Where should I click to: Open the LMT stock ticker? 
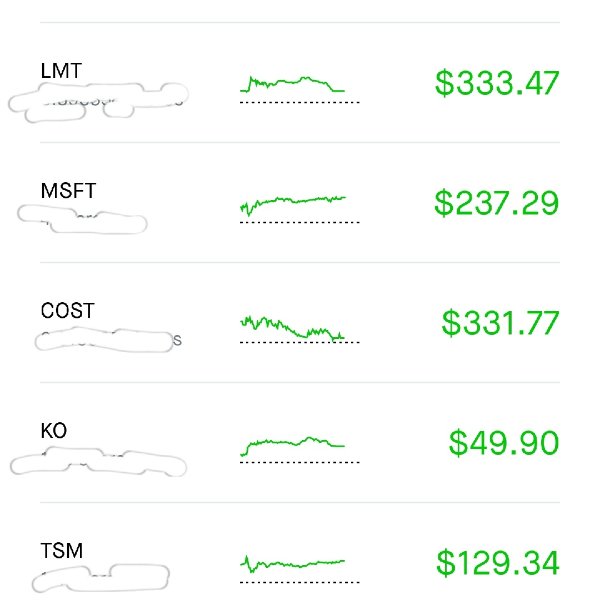point(61,71)
